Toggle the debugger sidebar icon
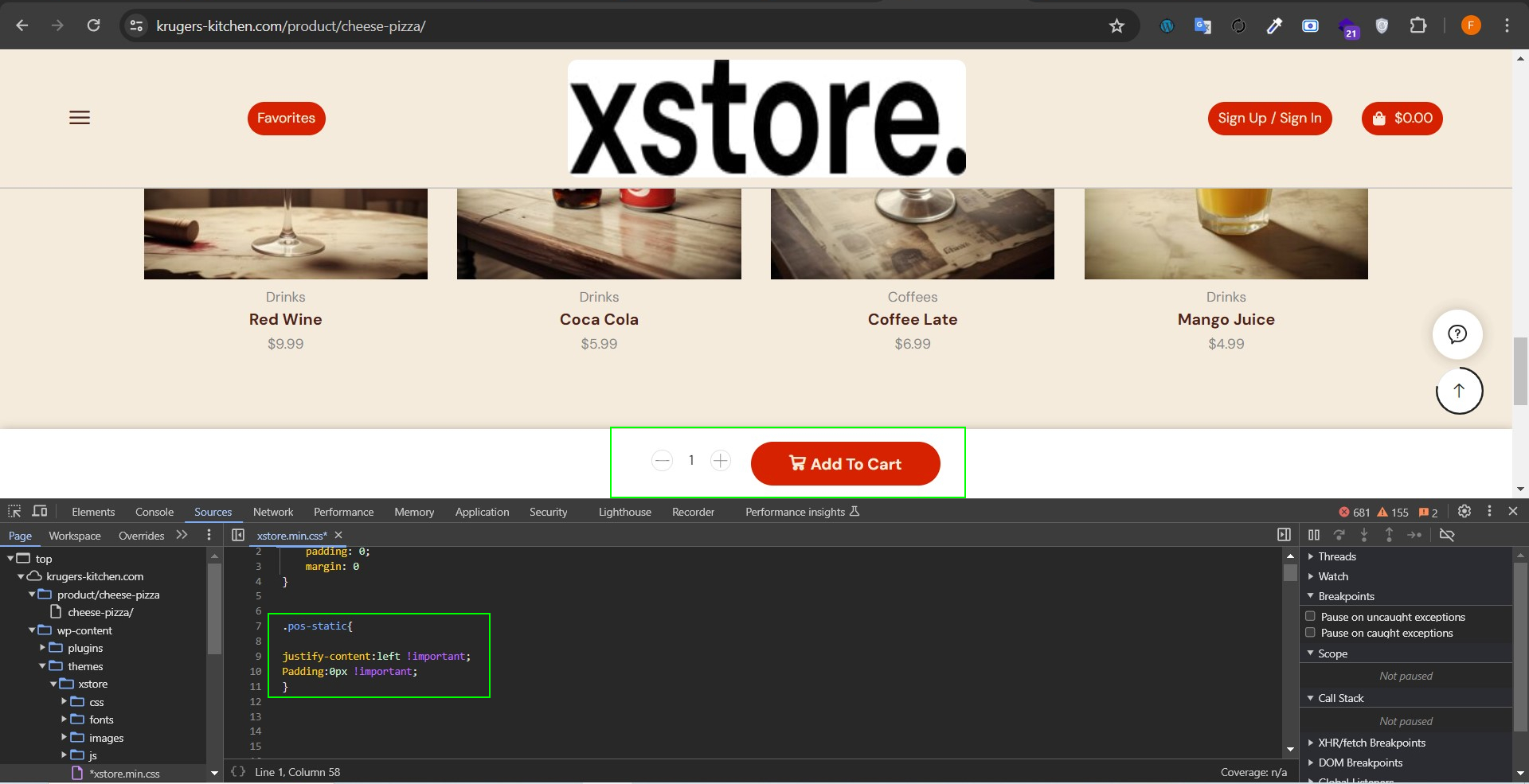The image size is (1529, 784). point(1284,535)
